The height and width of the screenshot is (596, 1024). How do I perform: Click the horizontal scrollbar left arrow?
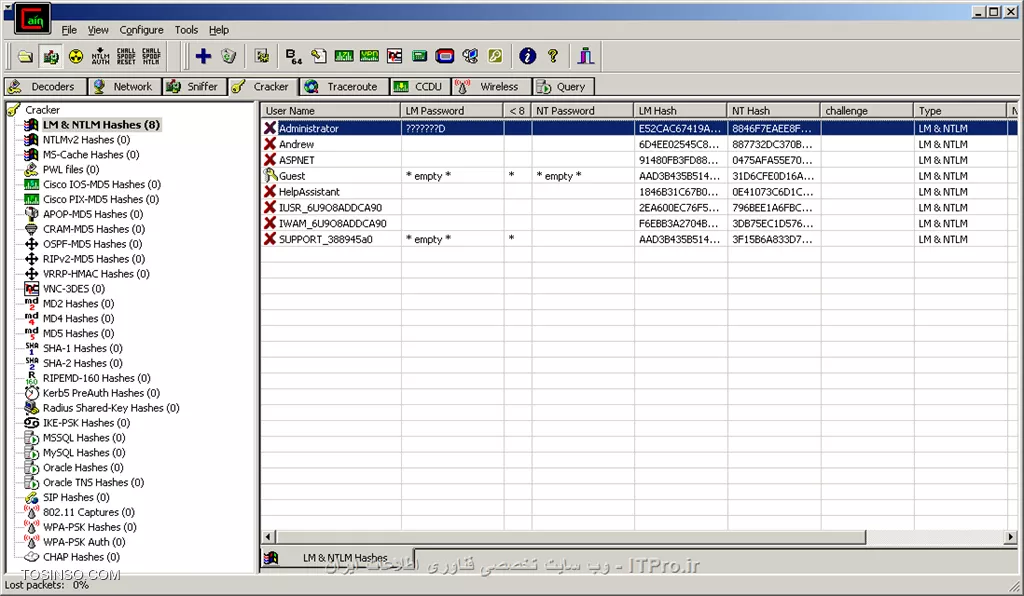[268, 537]
